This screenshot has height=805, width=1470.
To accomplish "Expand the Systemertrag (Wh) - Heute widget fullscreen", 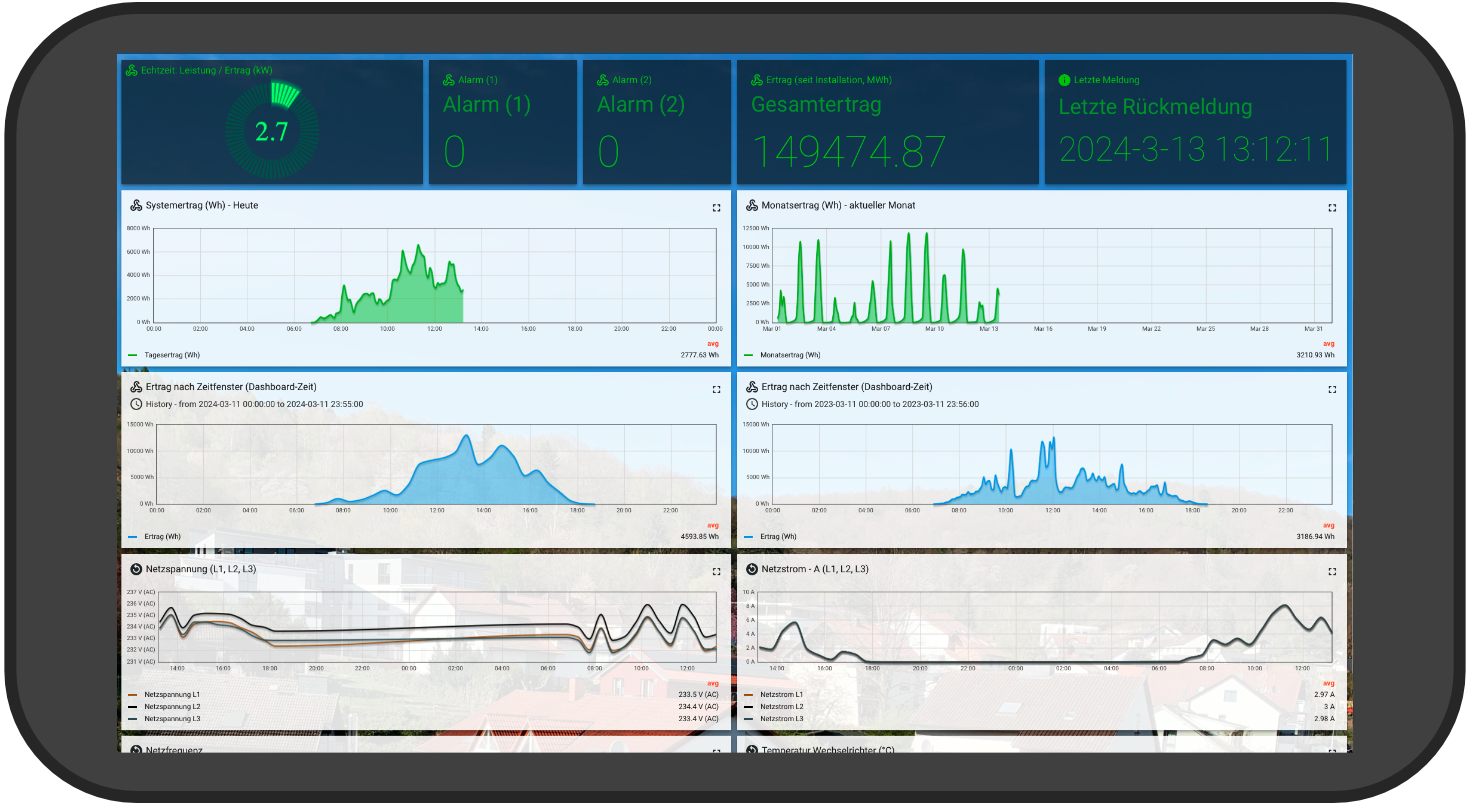I will pyautogui.click(x=716, y=208).
